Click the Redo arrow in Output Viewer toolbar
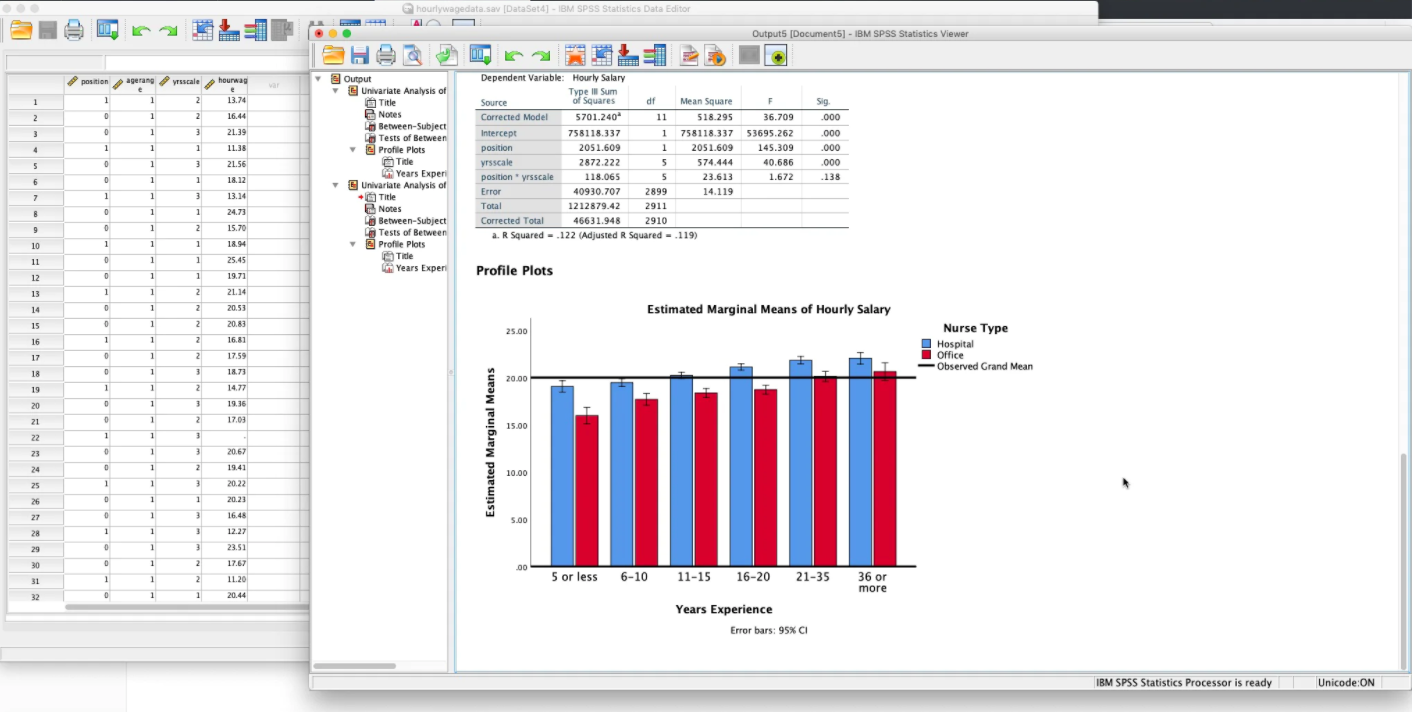 pos(541,56)
